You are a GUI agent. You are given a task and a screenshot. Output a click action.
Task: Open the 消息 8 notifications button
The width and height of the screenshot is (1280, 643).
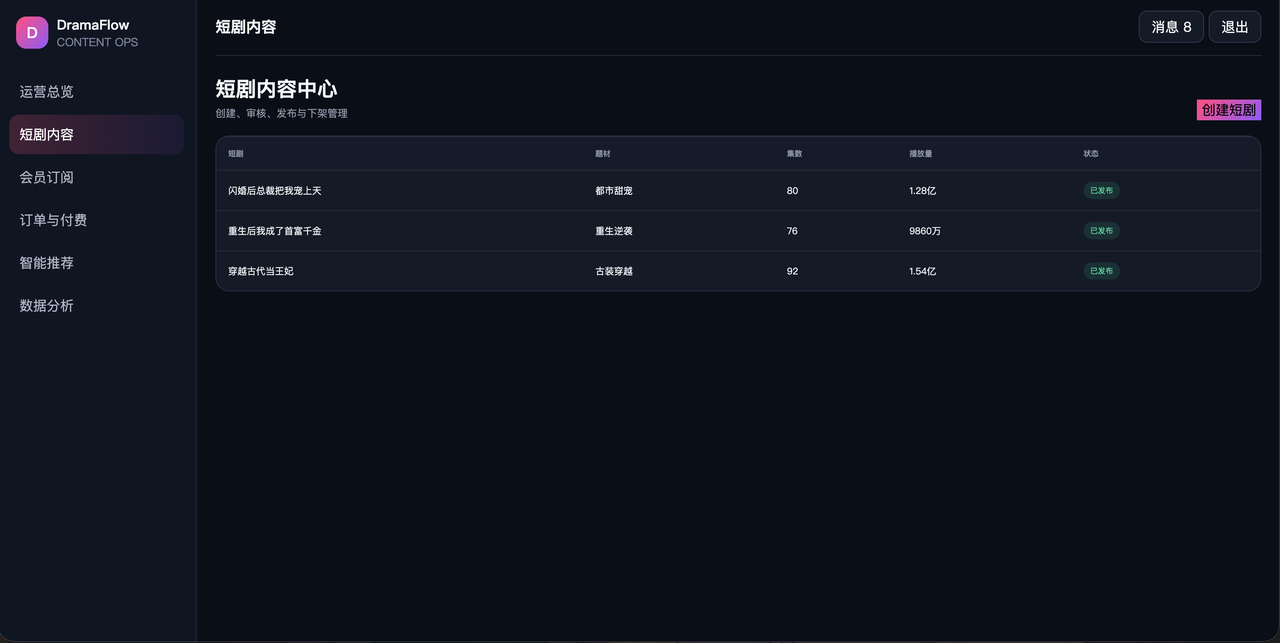coord(1171,27)
